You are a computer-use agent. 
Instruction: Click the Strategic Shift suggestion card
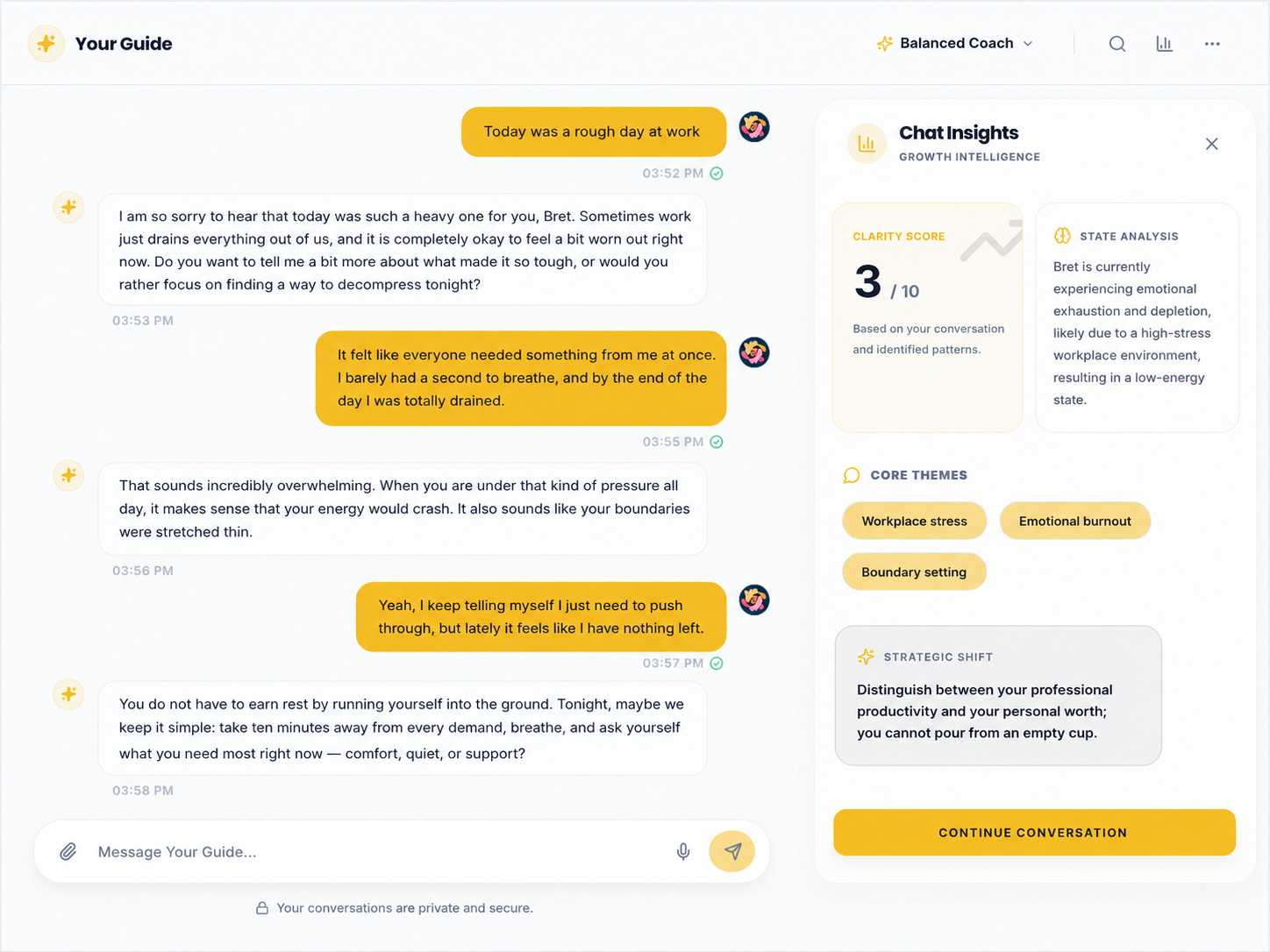point(998,695)
